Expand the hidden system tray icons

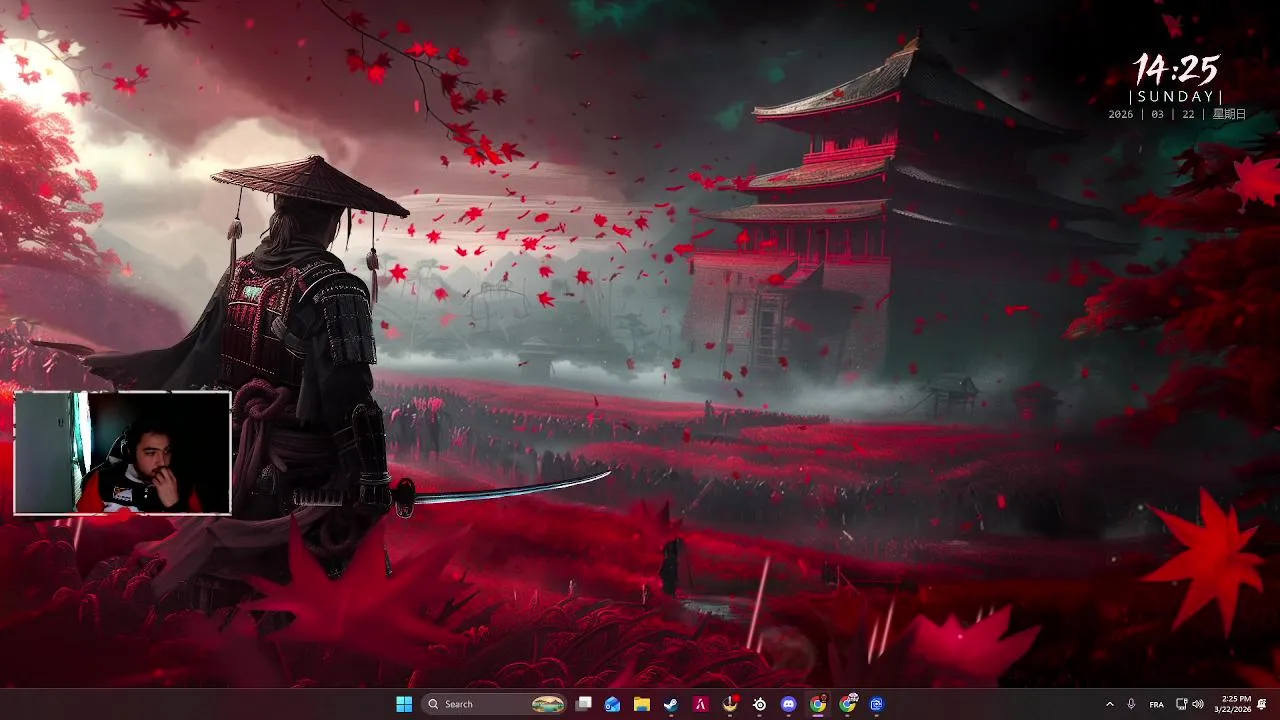(1109, 704)
